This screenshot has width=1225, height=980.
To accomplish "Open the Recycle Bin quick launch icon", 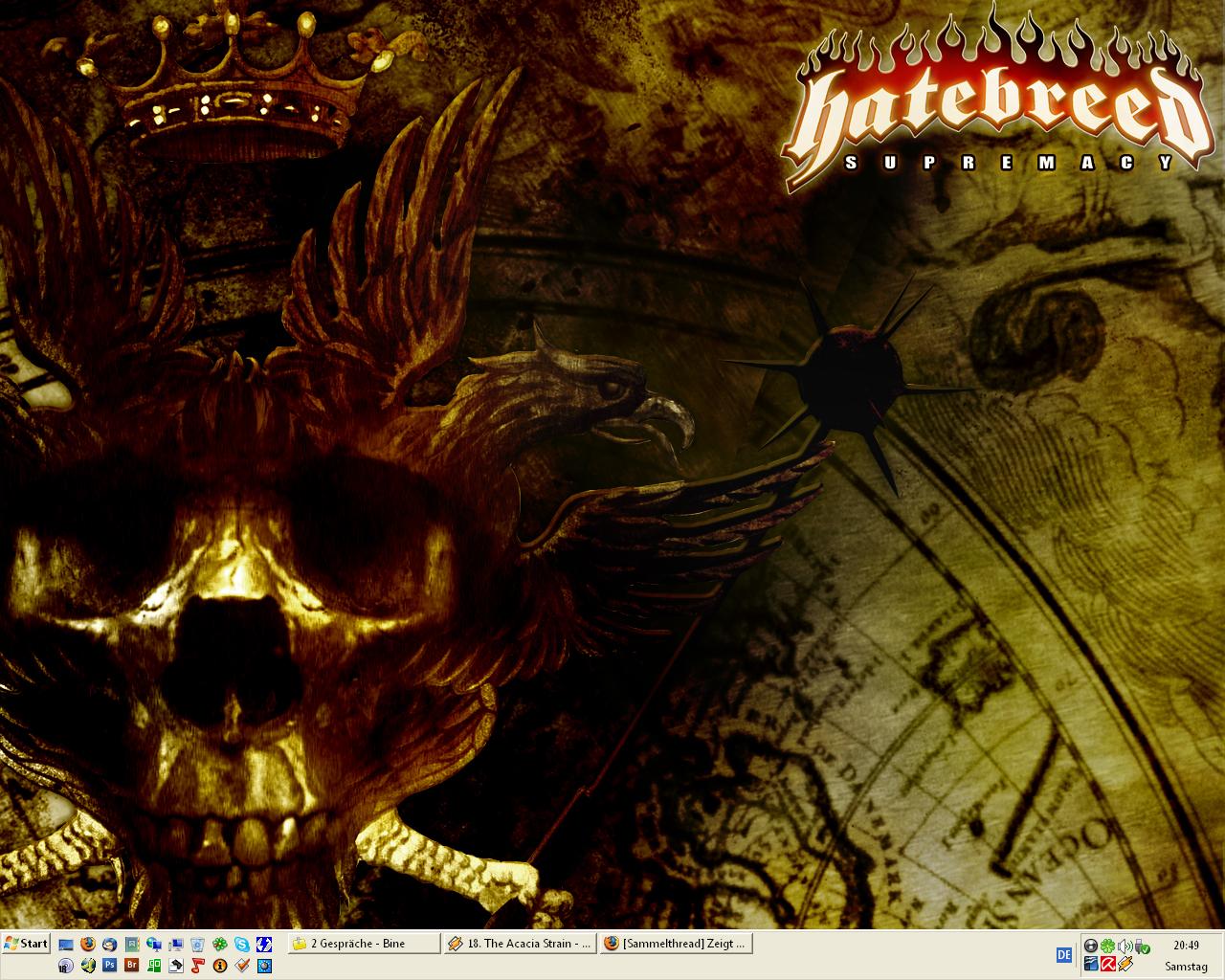I will coord(197,944).
